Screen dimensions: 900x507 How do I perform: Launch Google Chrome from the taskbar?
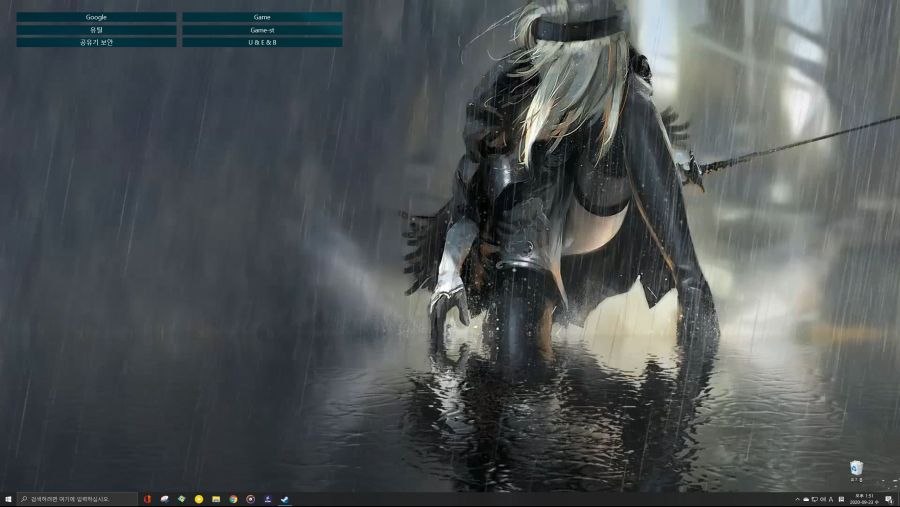point(233,499)
